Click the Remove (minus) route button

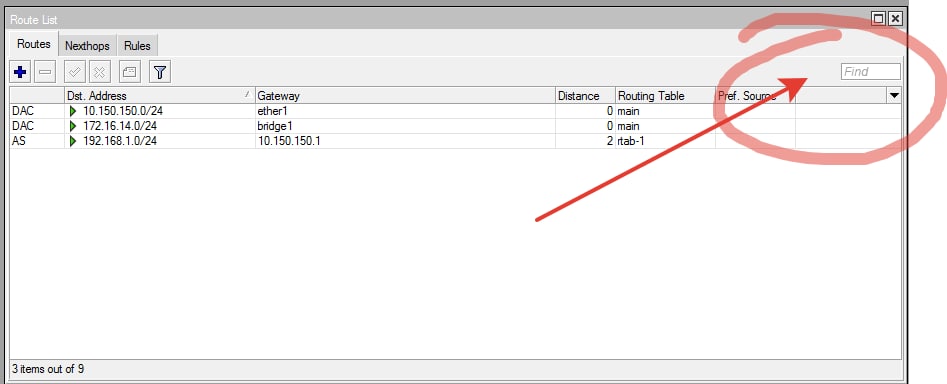click(45, 72)
